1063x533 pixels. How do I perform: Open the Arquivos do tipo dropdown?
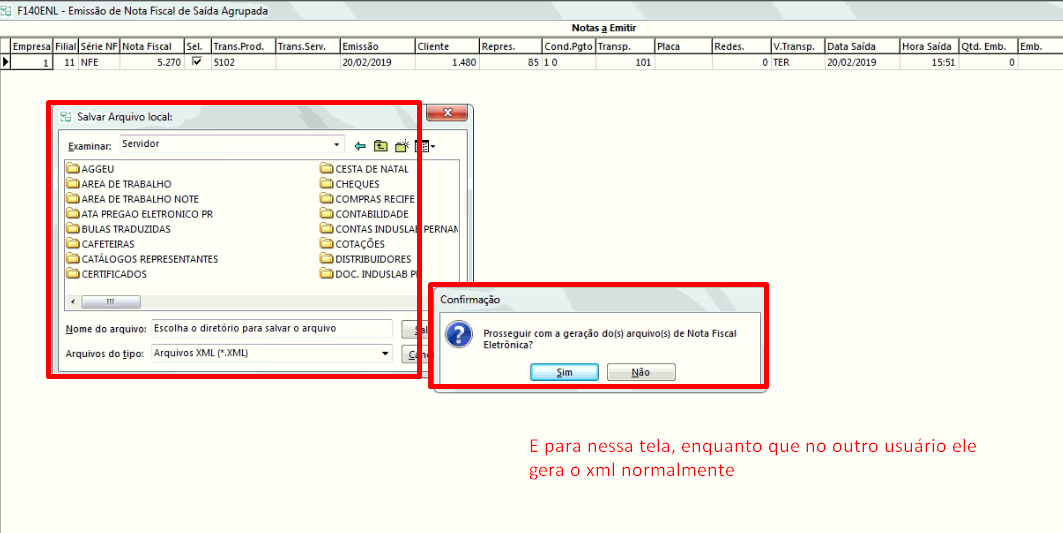(385, 353)
